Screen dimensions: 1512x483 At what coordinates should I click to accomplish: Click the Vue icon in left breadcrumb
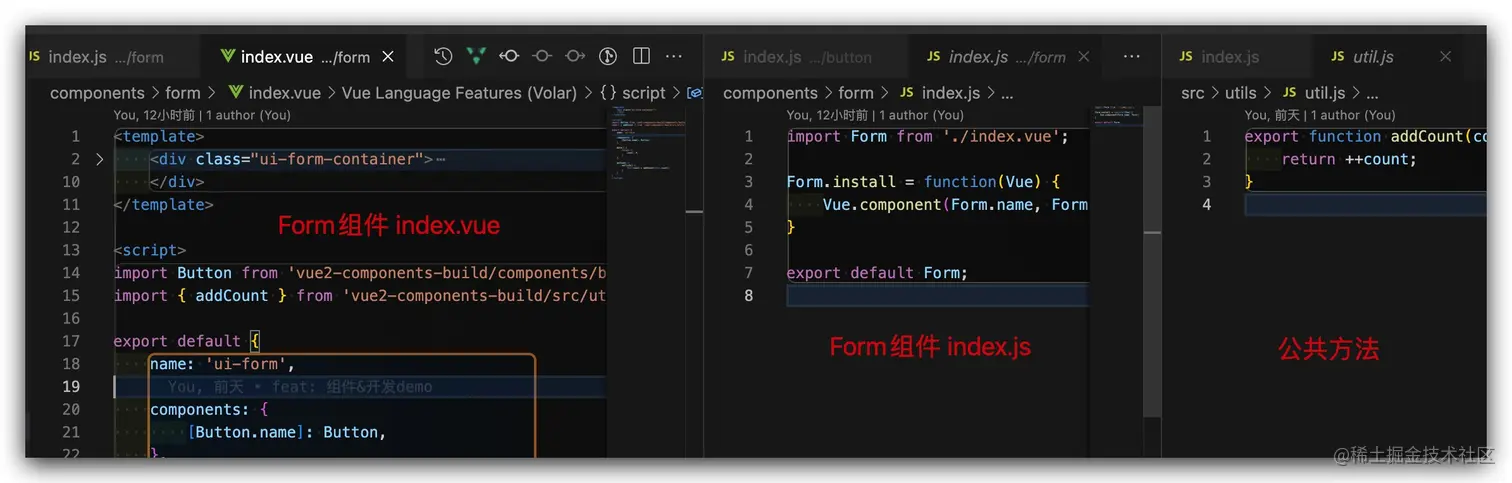[x=236, y=93]
